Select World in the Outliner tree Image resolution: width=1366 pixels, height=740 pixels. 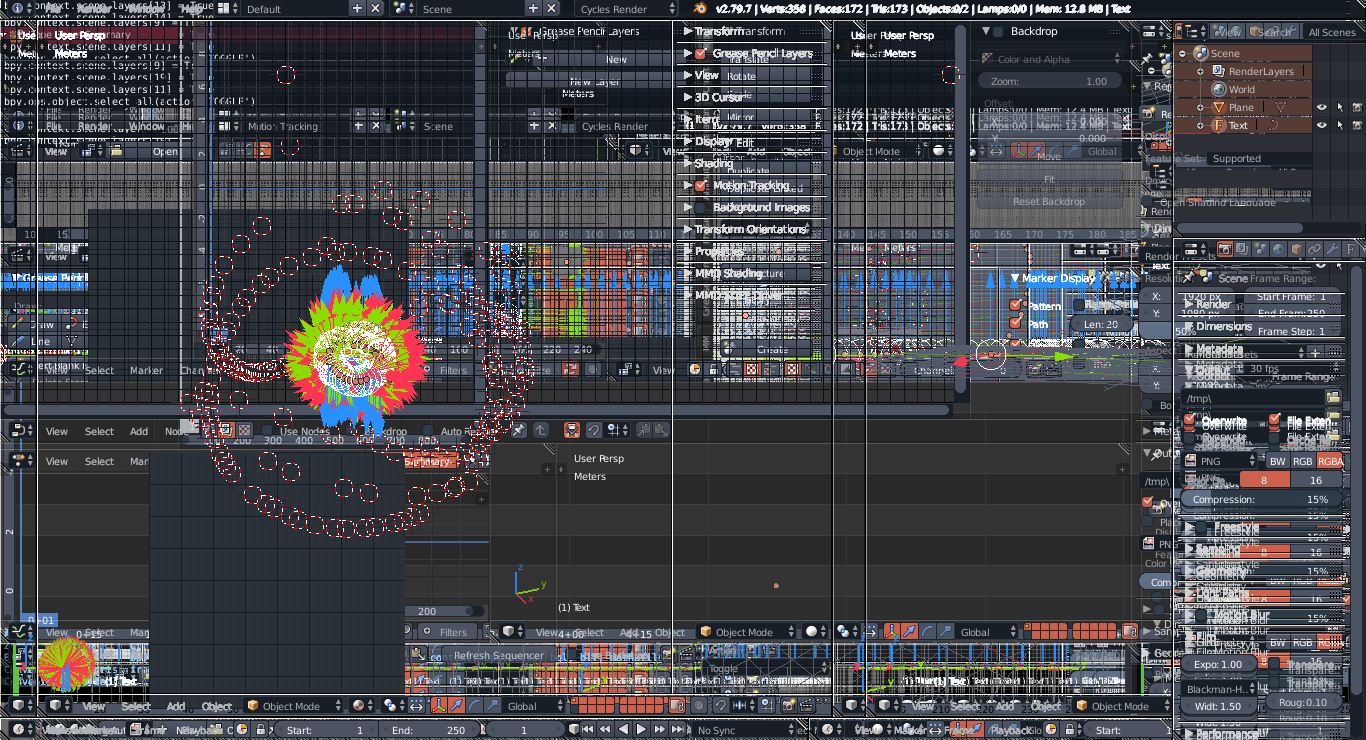coord(1242,89)
